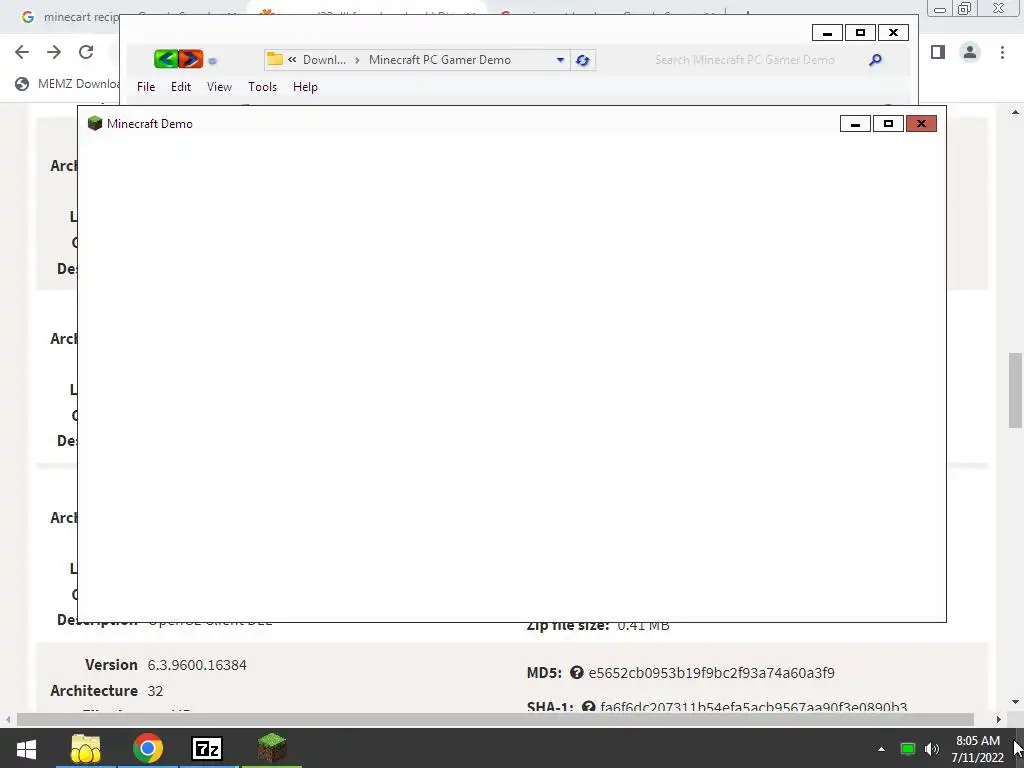Maximize the Minecraft Demo window
This screenshot has width=1024, height=768.
pyautogui.click(x=888, y=124)
